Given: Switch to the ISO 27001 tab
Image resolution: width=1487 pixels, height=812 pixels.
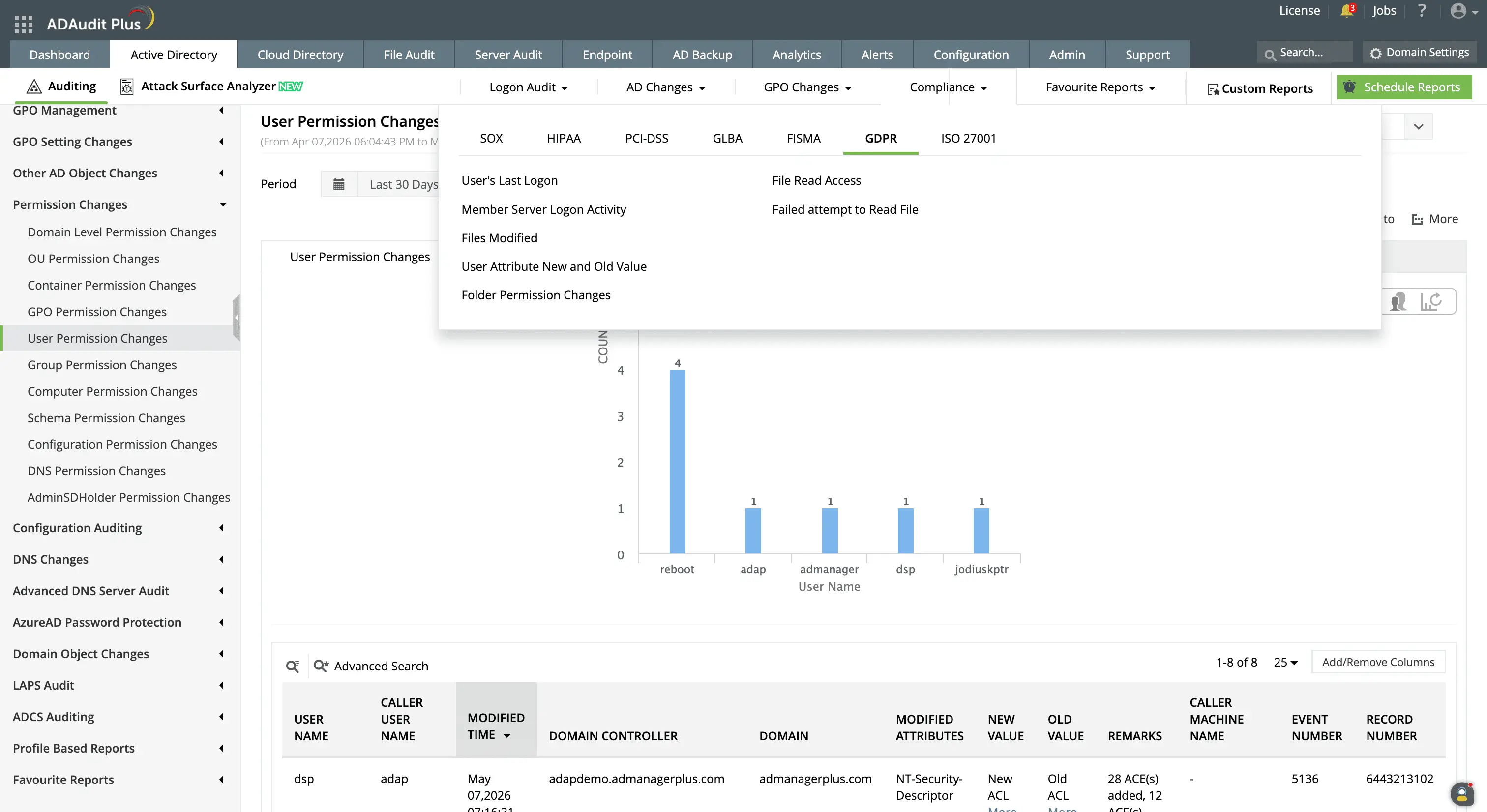Looking at the screenshot, I should (x=968, y=139).
